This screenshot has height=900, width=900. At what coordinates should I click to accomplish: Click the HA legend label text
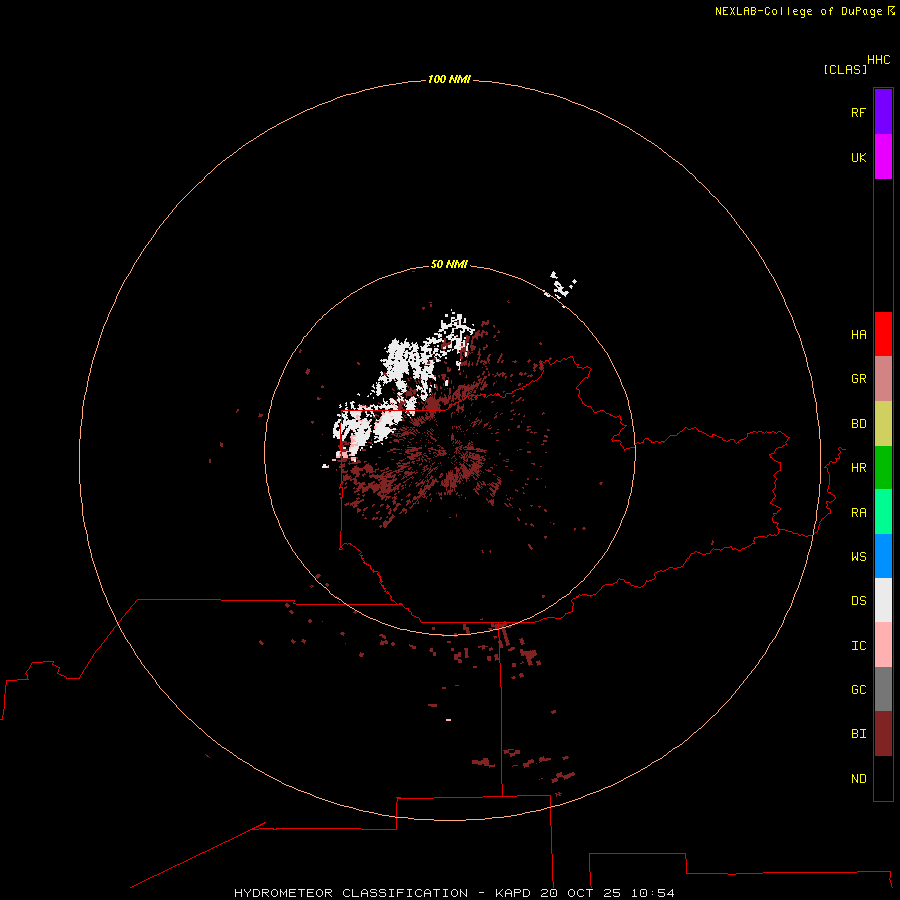click(x=859, y=334)
